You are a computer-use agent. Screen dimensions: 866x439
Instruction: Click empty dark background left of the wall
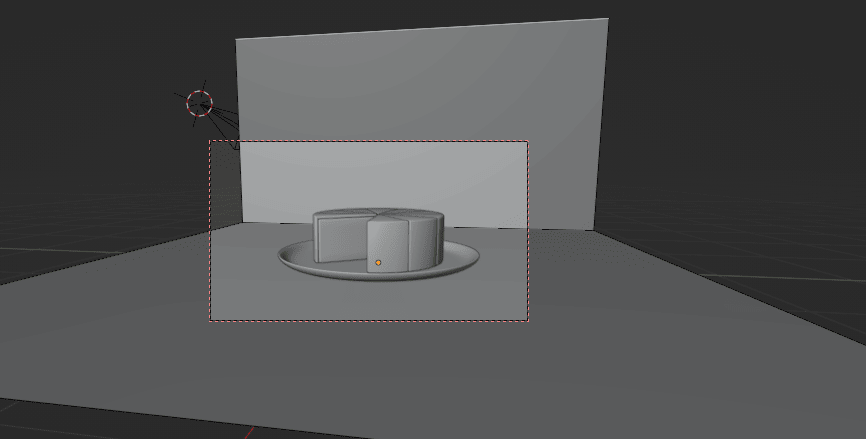100,150
